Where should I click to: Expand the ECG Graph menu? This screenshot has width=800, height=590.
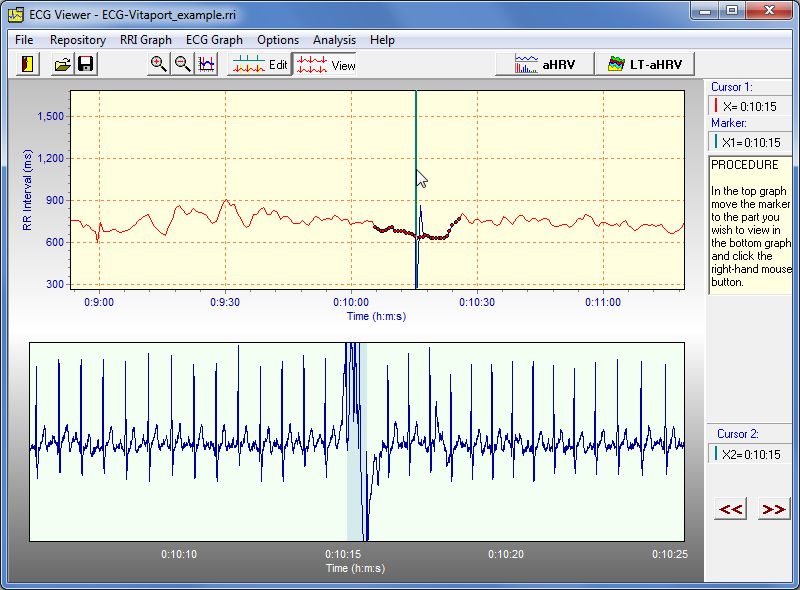(214, 40)
